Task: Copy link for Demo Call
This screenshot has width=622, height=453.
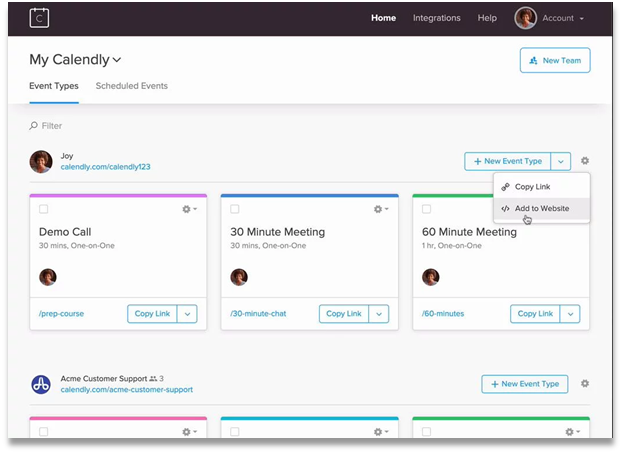Action: click(152, 314)
